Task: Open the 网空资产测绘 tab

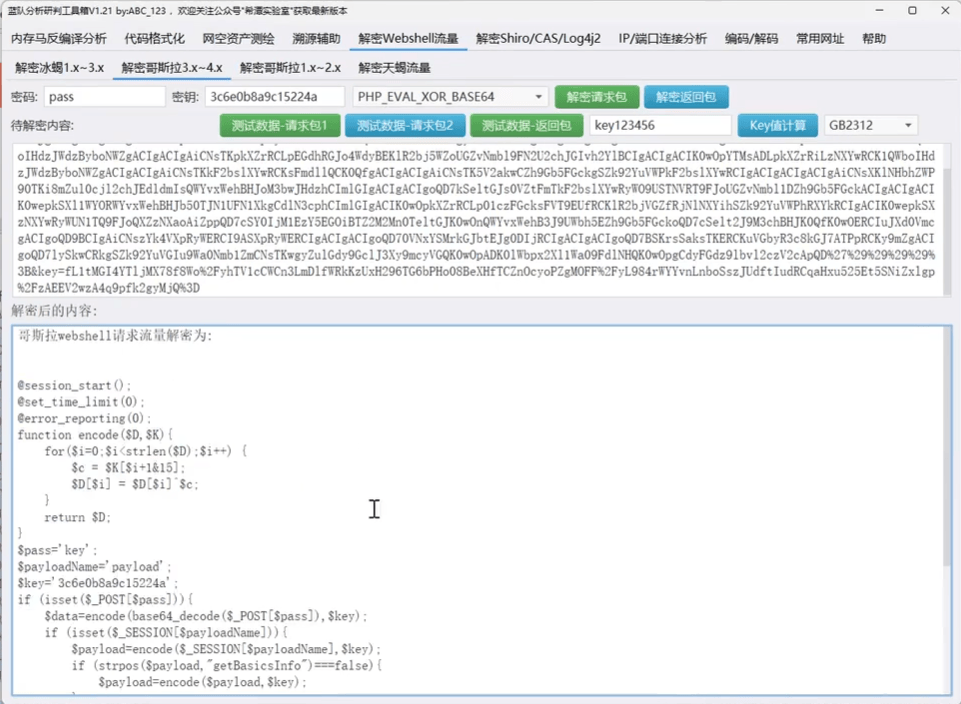Action: pyautogui.click(x=238, y=39)
